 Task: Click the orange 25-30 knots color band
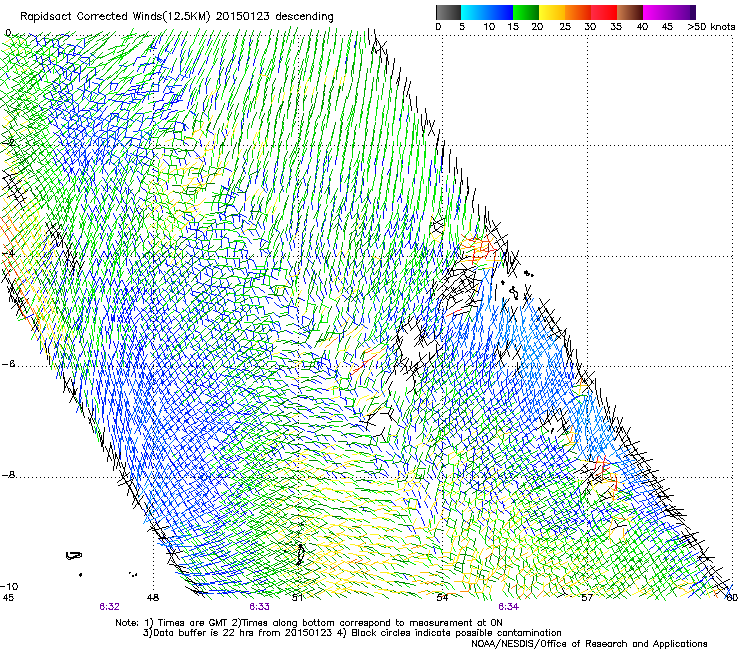[x=578, y=12]
